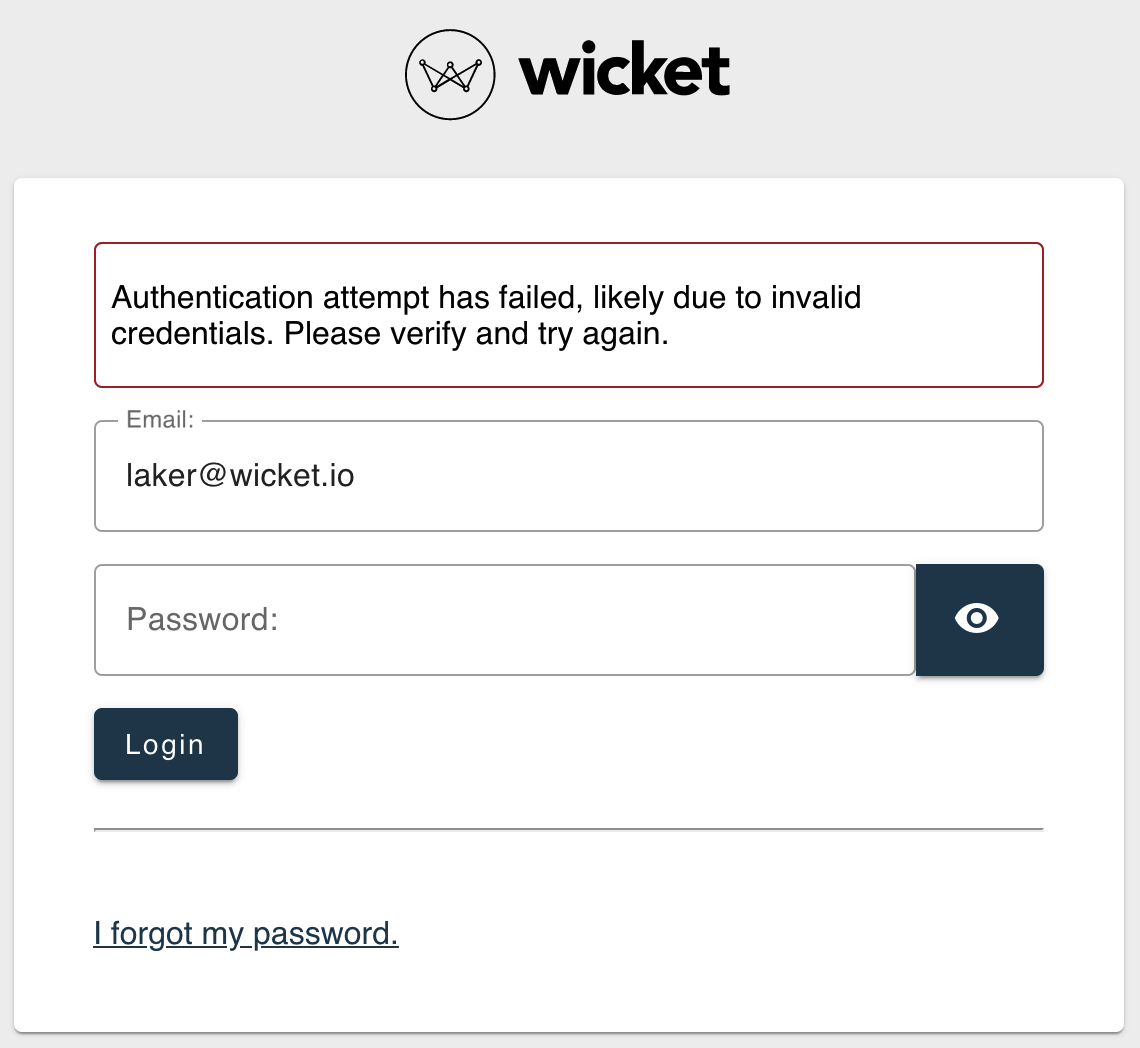
Task: Click the word password in forgot link
Action: tap(325, 934)
